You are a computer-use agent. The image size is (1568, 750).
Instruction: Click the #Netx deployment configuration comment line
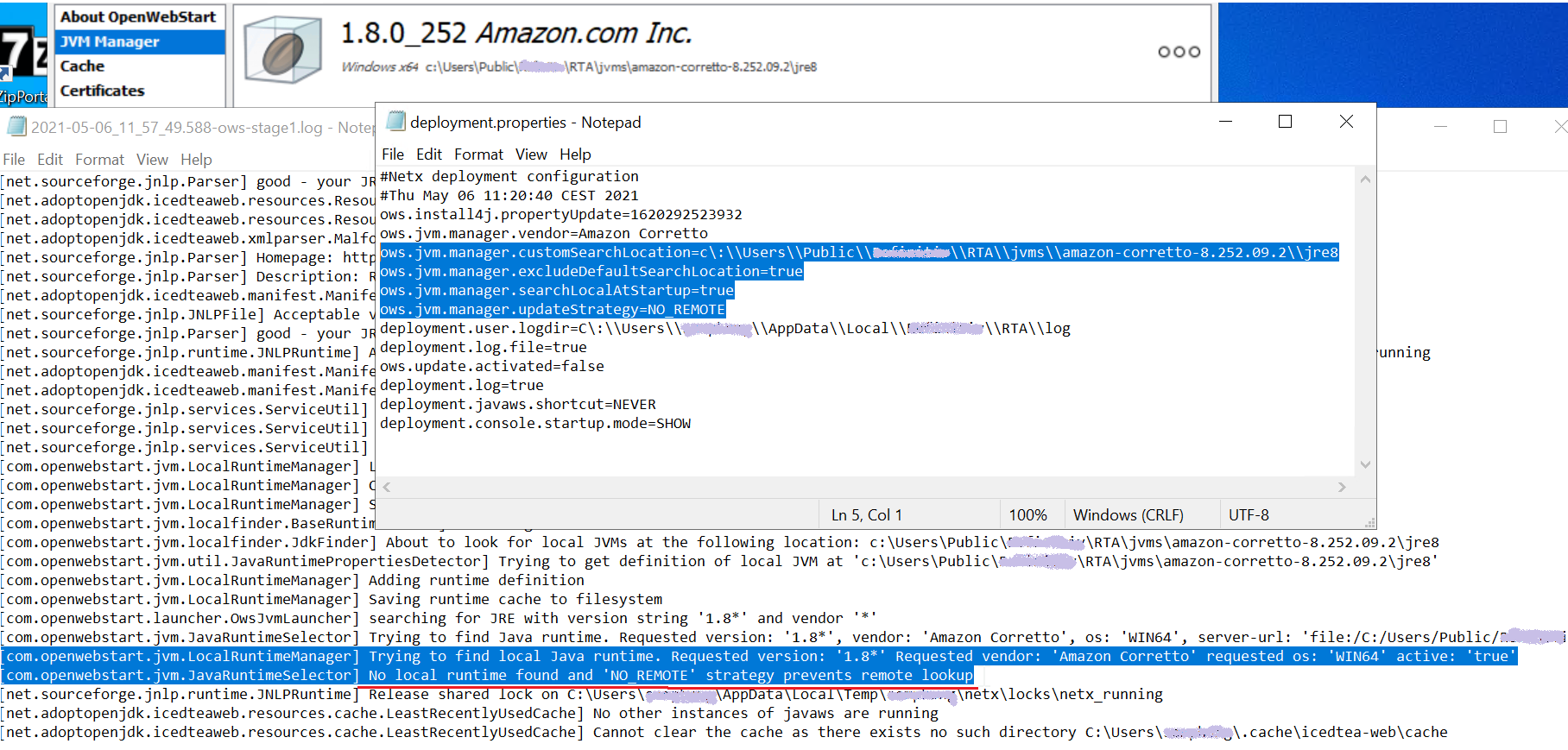tap(509, 176)
